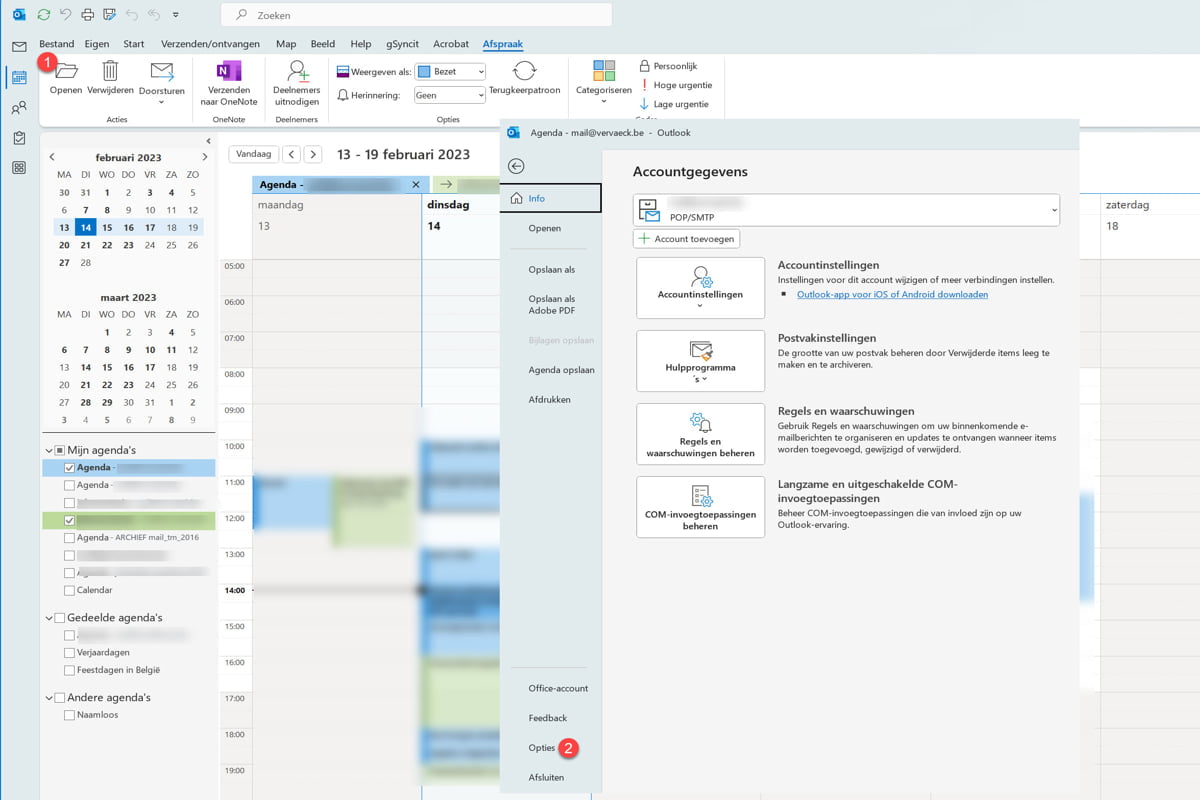This screenshot has height=800, width=1200.
Task: Open Outlook-app voor iOS of Android link
Action: [x=892, y=295]
